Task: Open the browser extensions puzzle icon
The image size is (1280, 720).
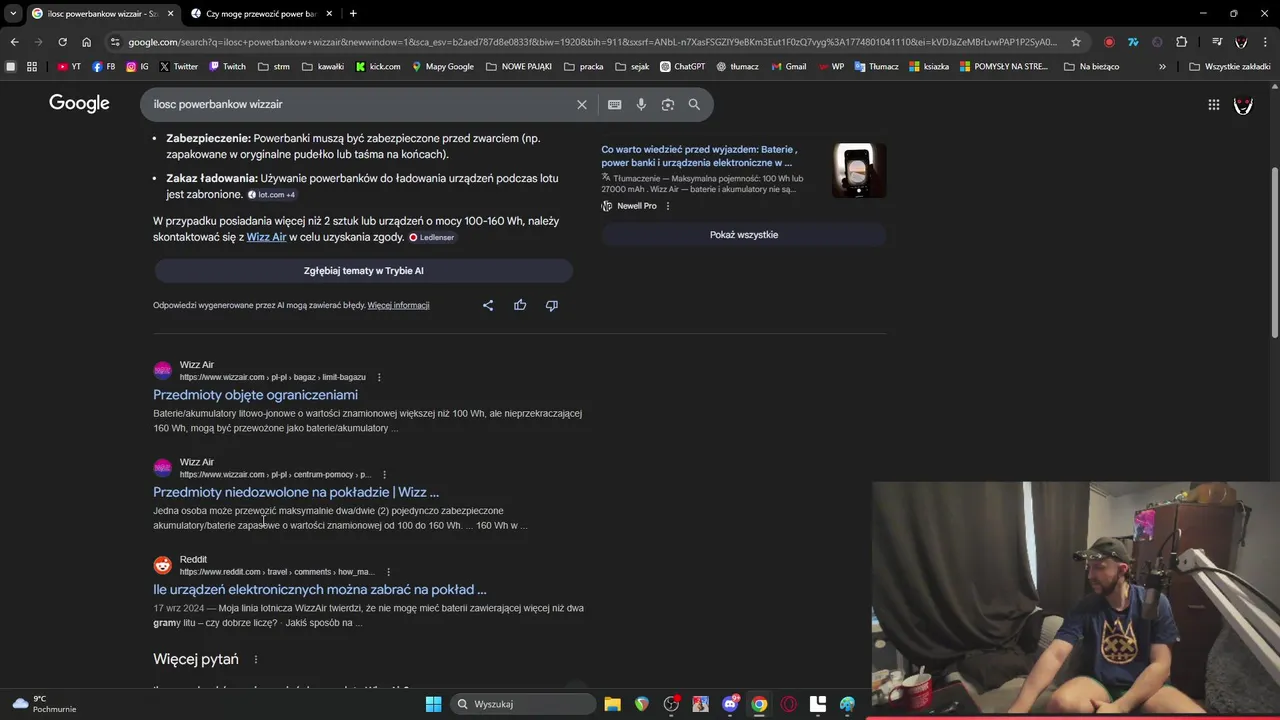Action: click(1182, 42)
